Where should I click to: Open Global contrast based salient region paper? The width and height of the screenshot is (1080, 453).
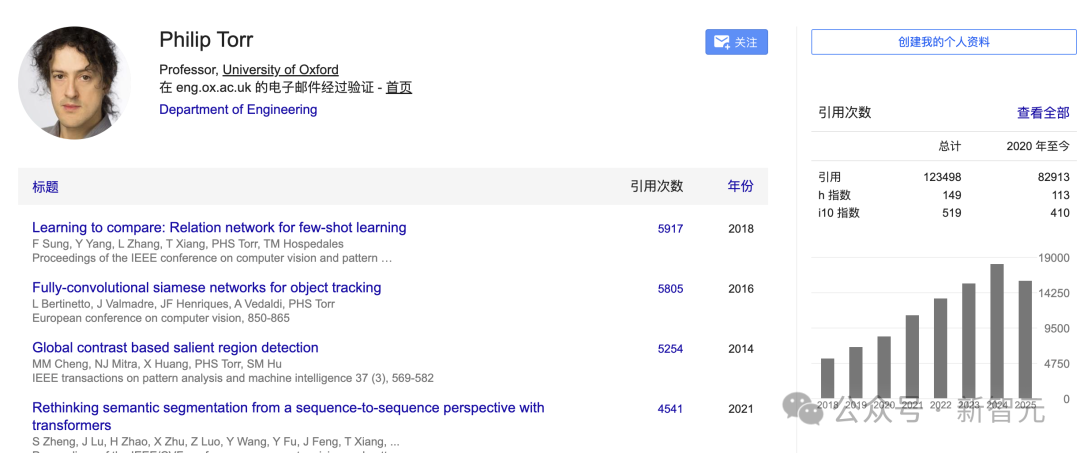pyautogui.click(x=175, y=348)
